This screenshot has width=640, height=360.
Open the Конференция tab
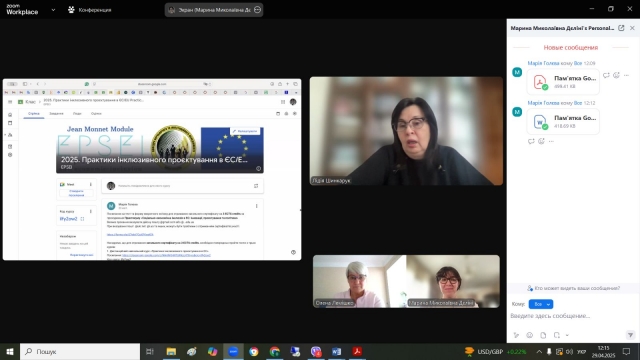pos(89,10)
